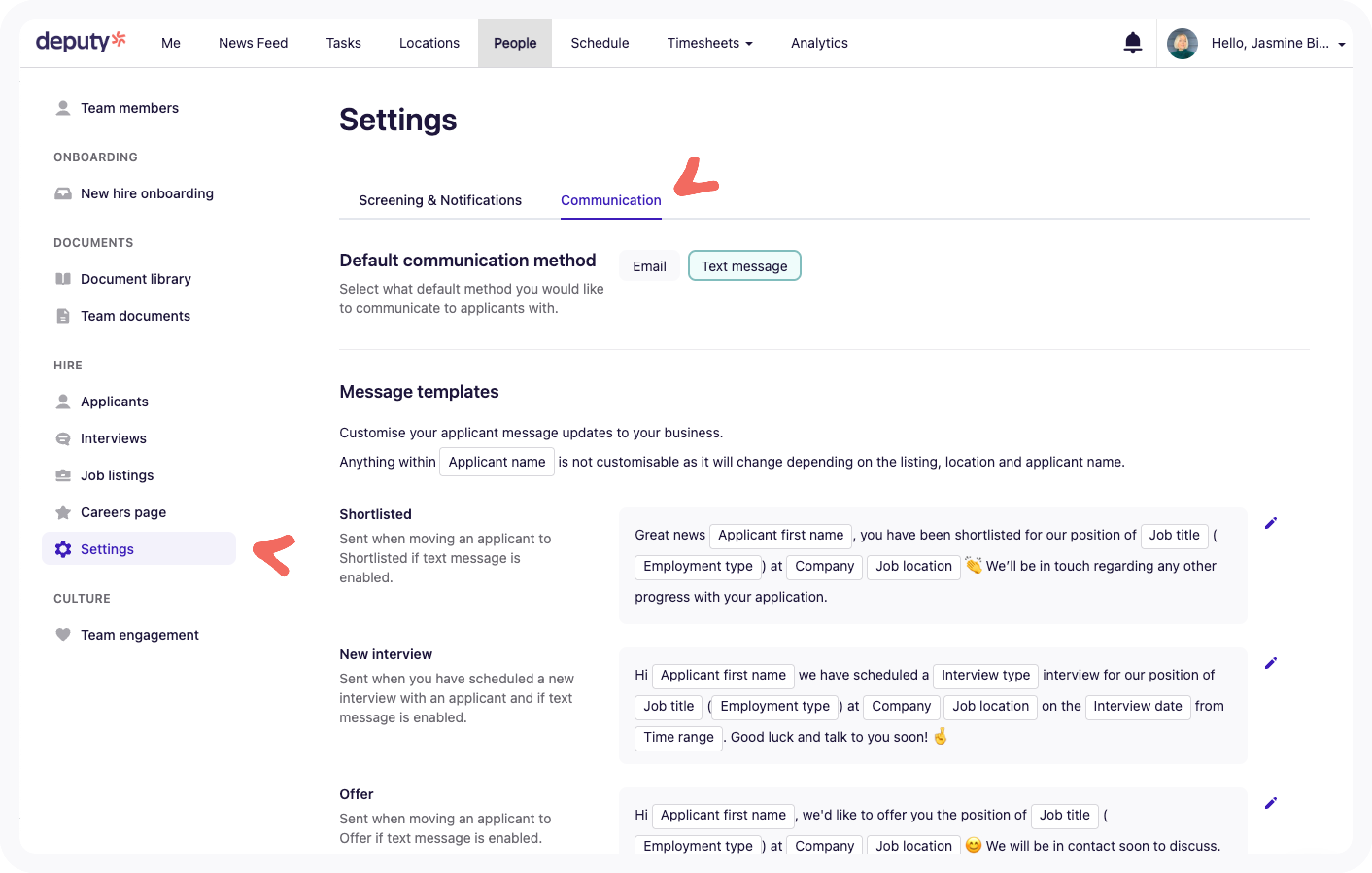Open the Tasks menu item
This screenshot has width=1372, height=873.
tap(343, 43)
